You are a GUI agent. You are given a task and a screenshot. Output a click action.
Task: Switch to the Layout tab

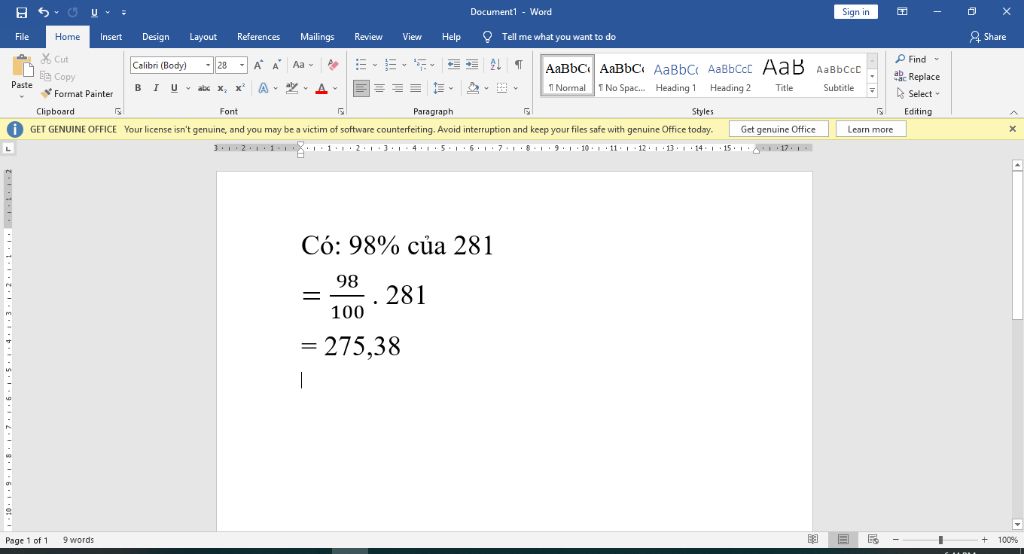click(203, 37)
